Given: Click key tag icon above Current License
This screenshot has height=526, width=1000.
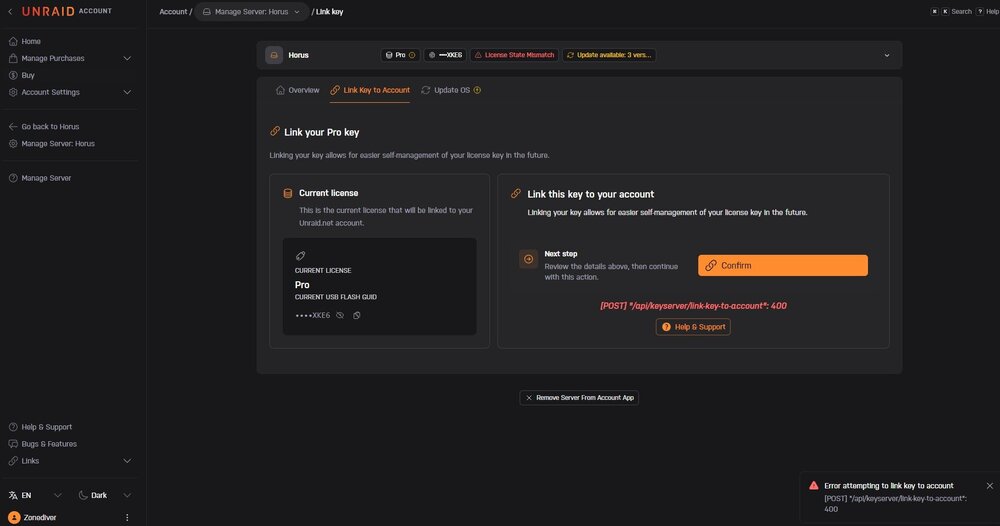Looking at the screenshot, I should tap(300, 256).
